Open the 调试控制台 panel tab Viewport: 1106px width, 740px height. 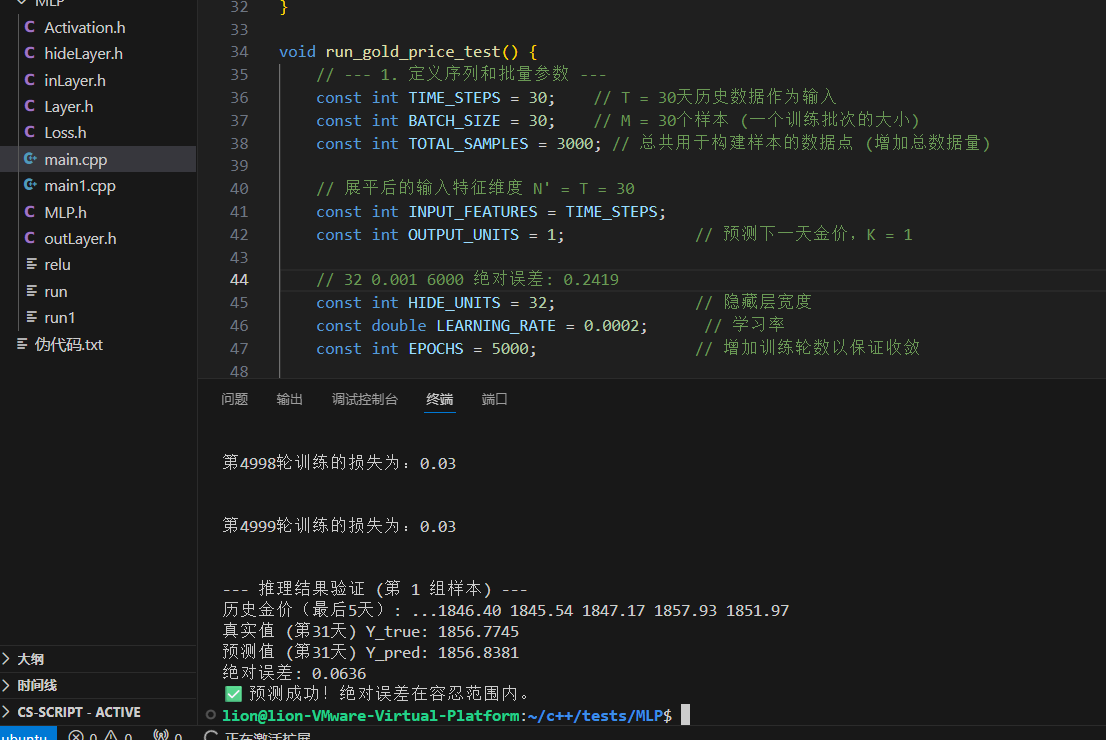point(365,398)
